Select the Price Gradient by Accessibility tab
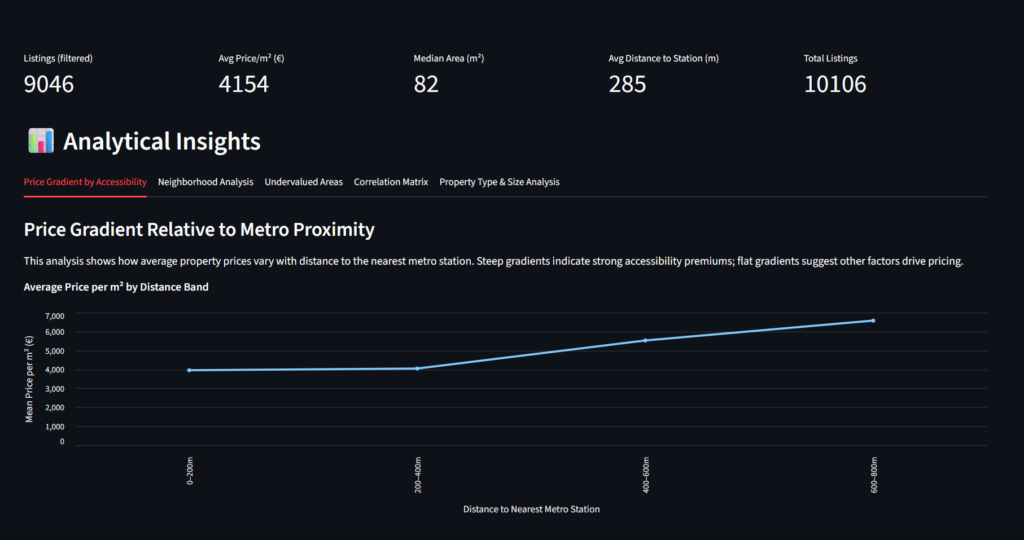 tap(85, 182)
